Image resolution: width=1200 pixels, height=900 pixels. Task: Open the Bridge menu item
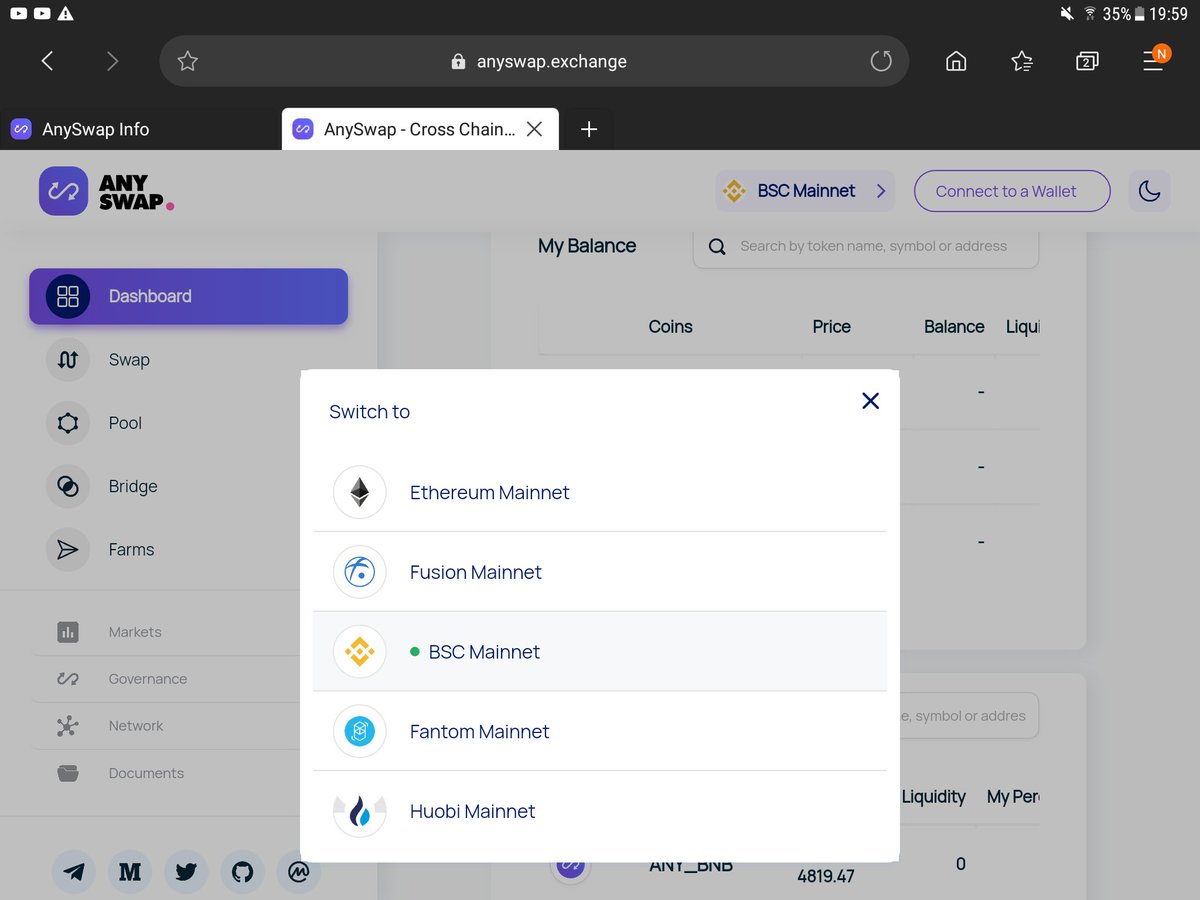133,486
